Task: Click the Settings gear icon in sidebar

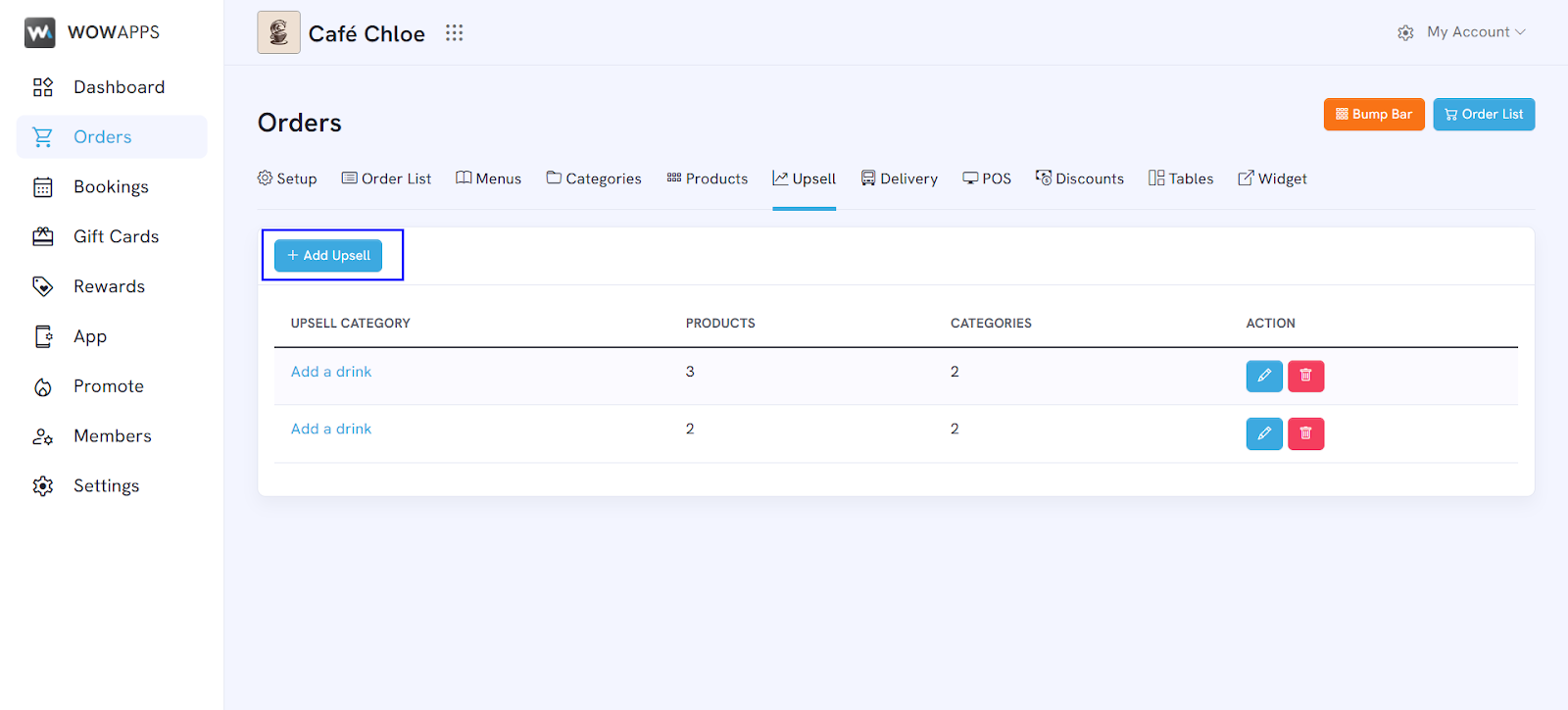Action: (x=43, y=486)
